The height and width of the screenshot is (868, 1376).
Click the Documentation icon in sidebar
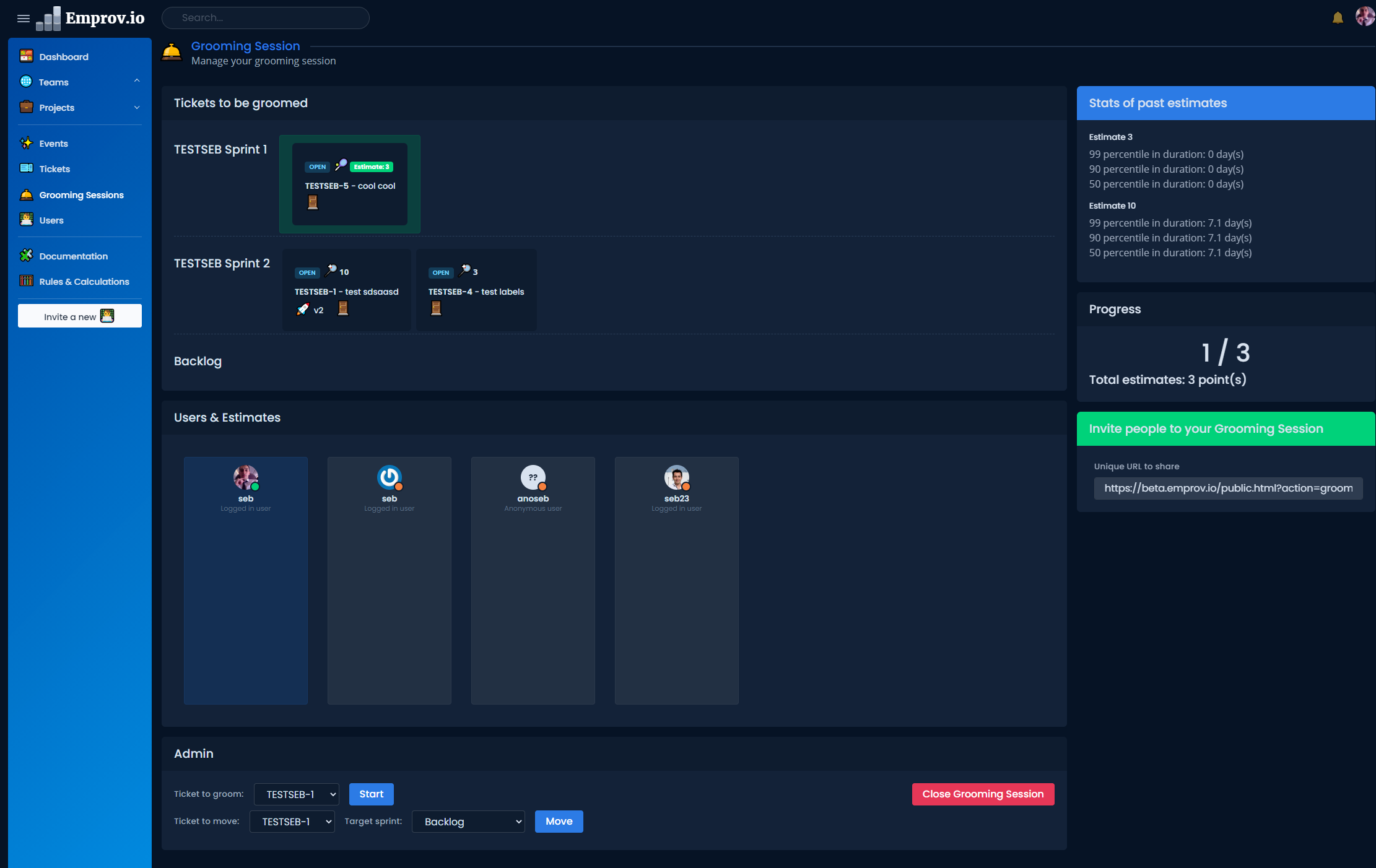point(26,256)
